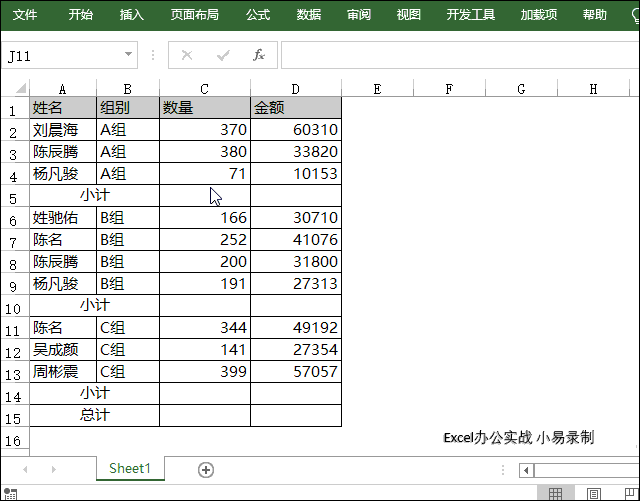The width and height of the screenshot is (640, 501).
Task: Switch to Normal view icon
Action: [x=555, y=493]
